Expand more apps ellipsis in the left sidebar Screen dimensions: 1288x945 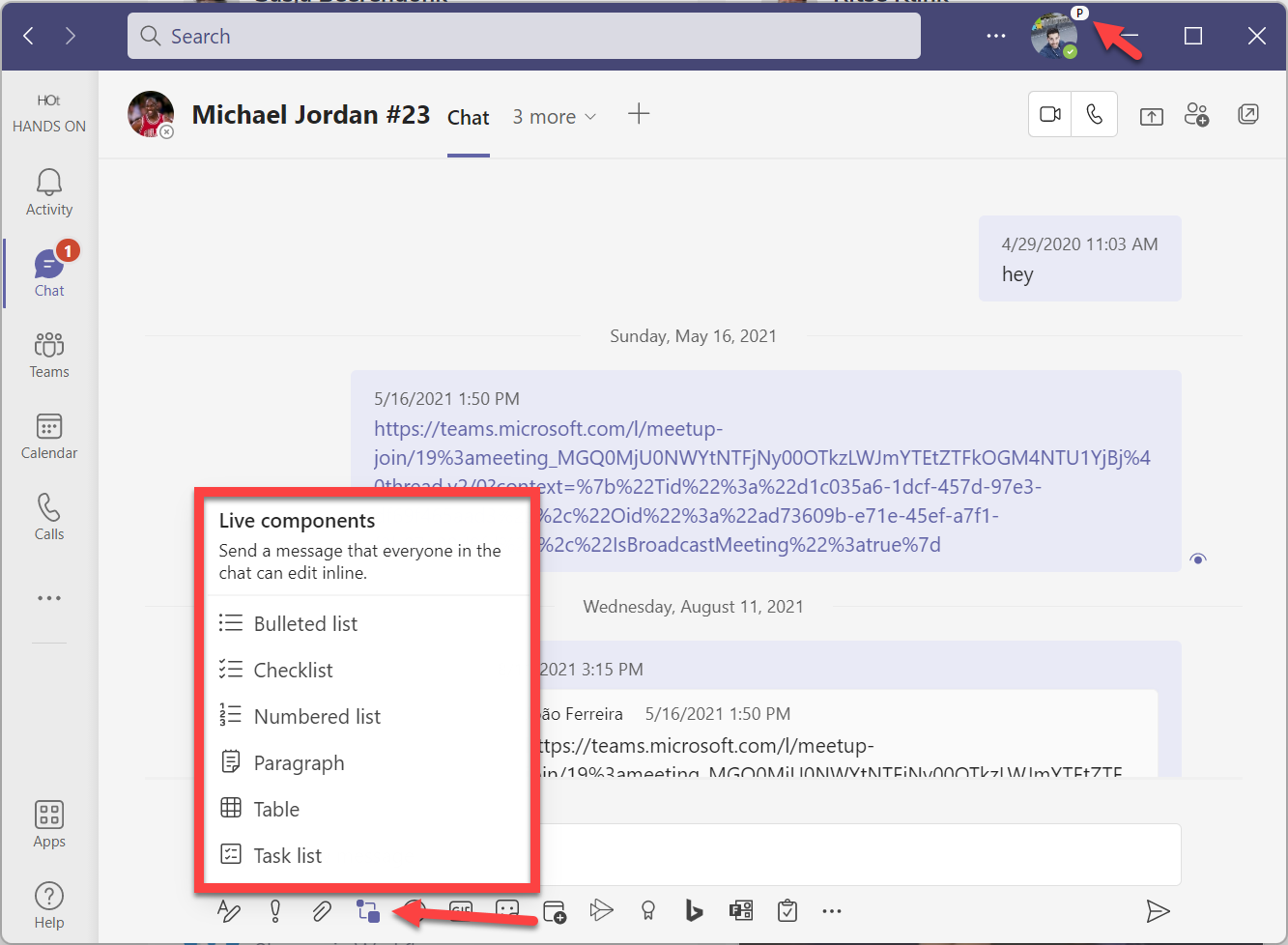[49, 598]
